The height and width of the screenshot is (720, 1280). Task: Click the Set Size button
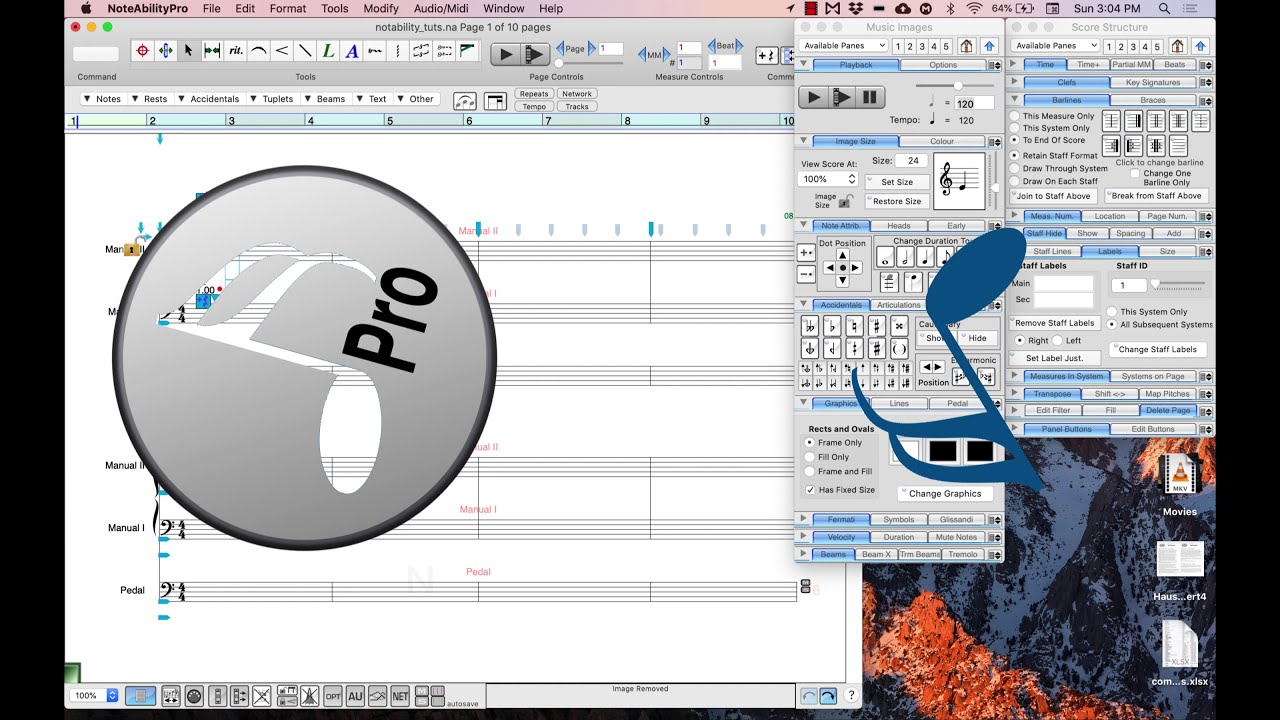click(897, 182)
